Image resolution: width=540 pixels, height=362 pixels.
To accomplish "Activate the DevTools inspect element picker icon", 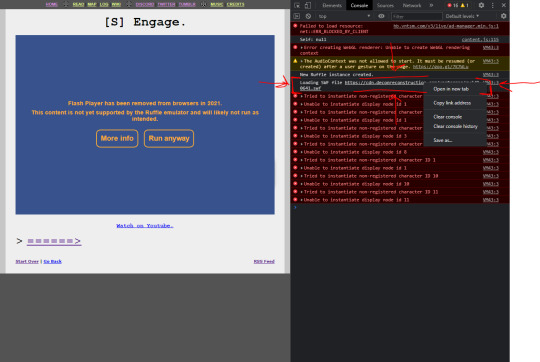I will point(297,5).
